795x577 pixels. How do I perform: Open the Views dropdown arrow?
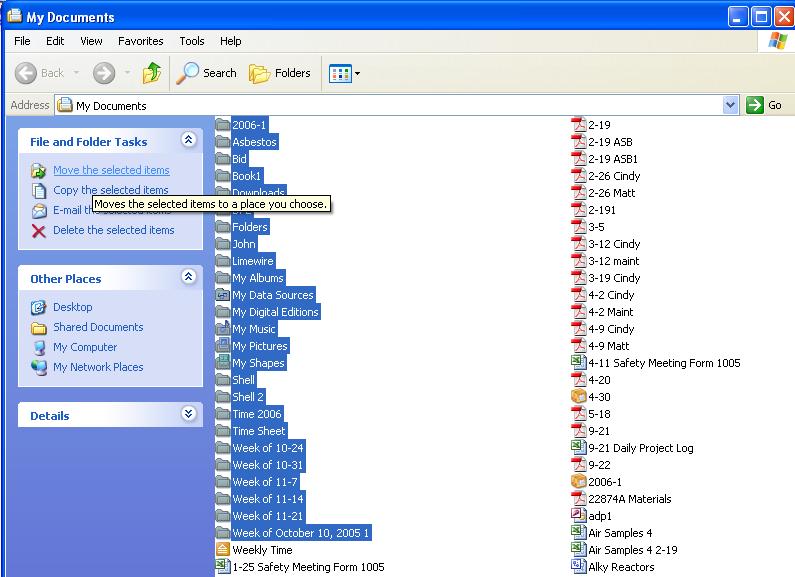[x=357, y=74]
